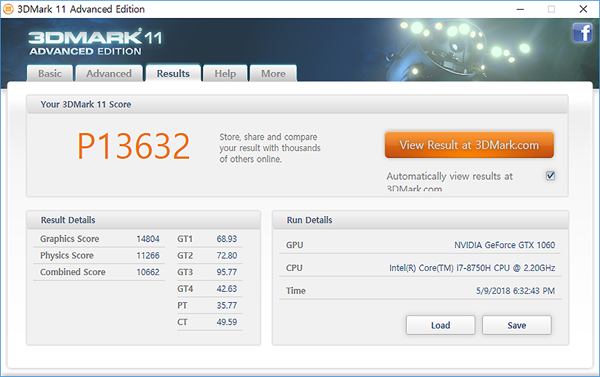This screenshot has height=377, width=600.
Task: Click the Graphics Score row
Action: [99, 239]
